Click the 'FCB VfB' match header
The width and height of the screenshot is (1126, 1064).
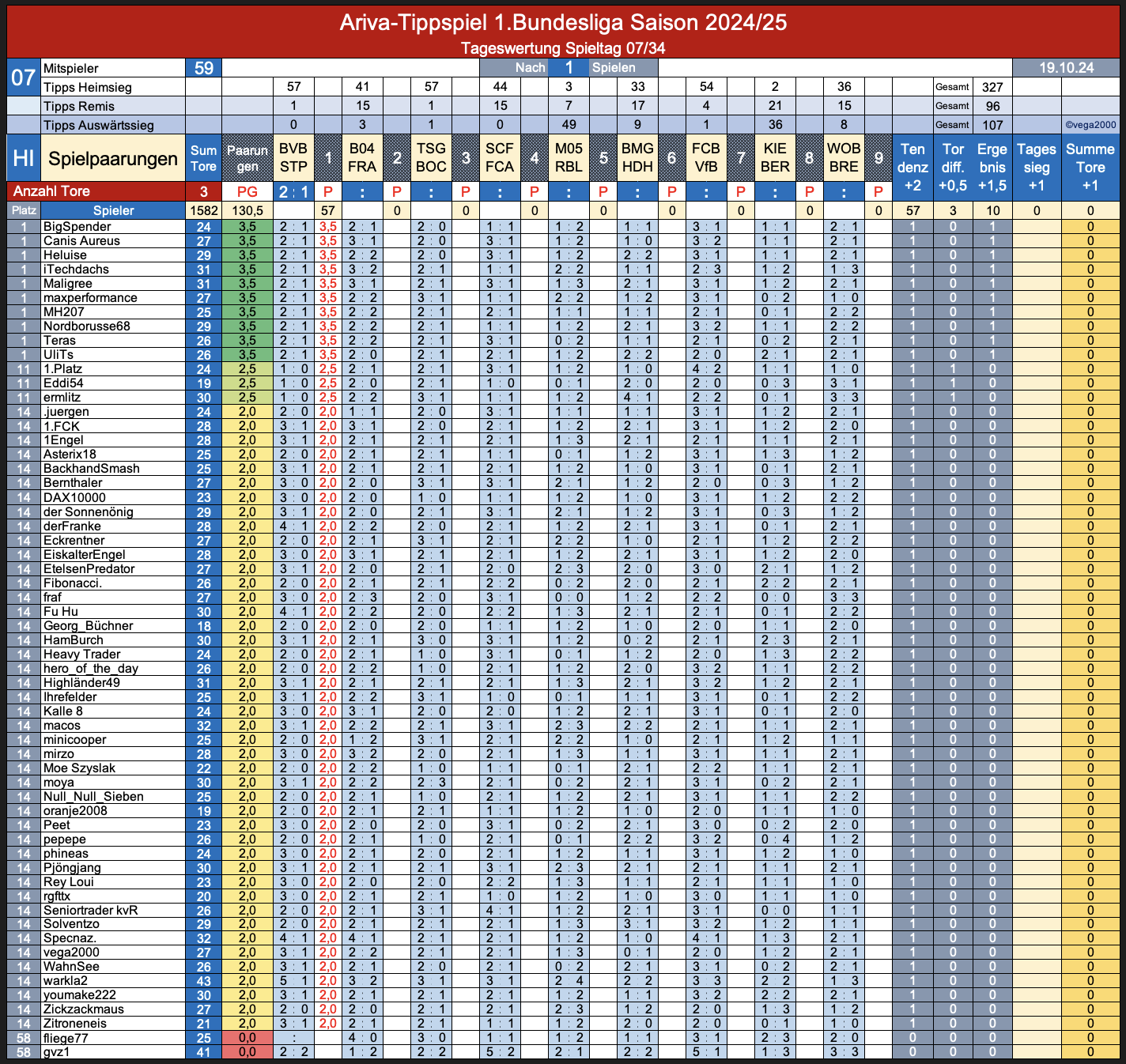706,158
